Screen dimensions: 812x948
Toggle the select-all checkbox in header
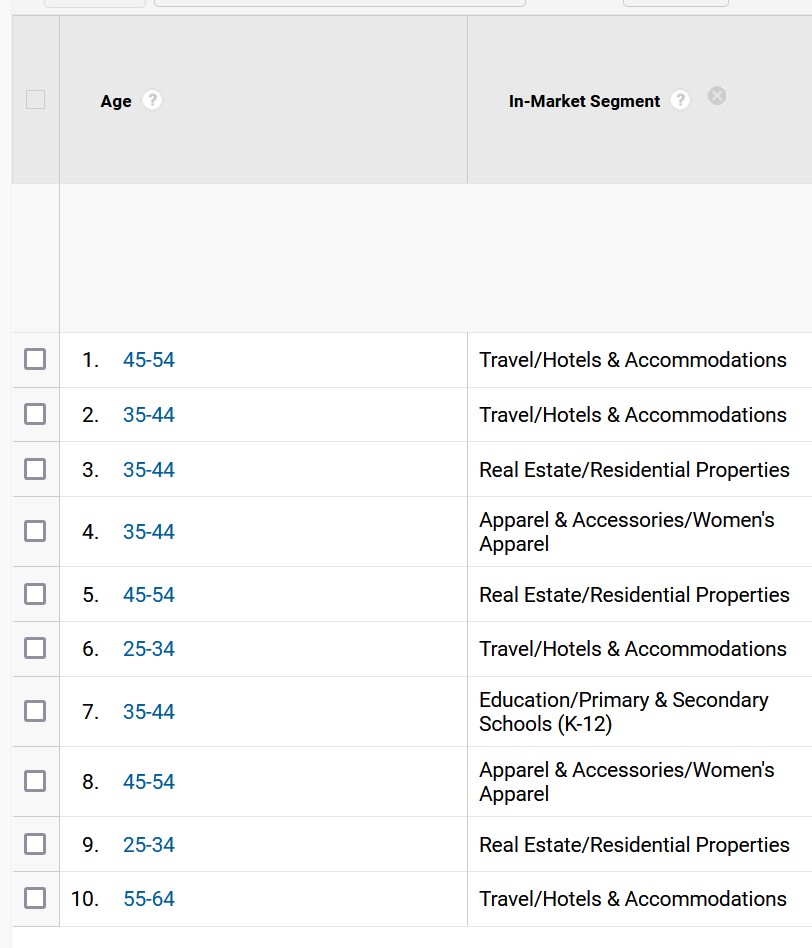(x=35, y=100)
